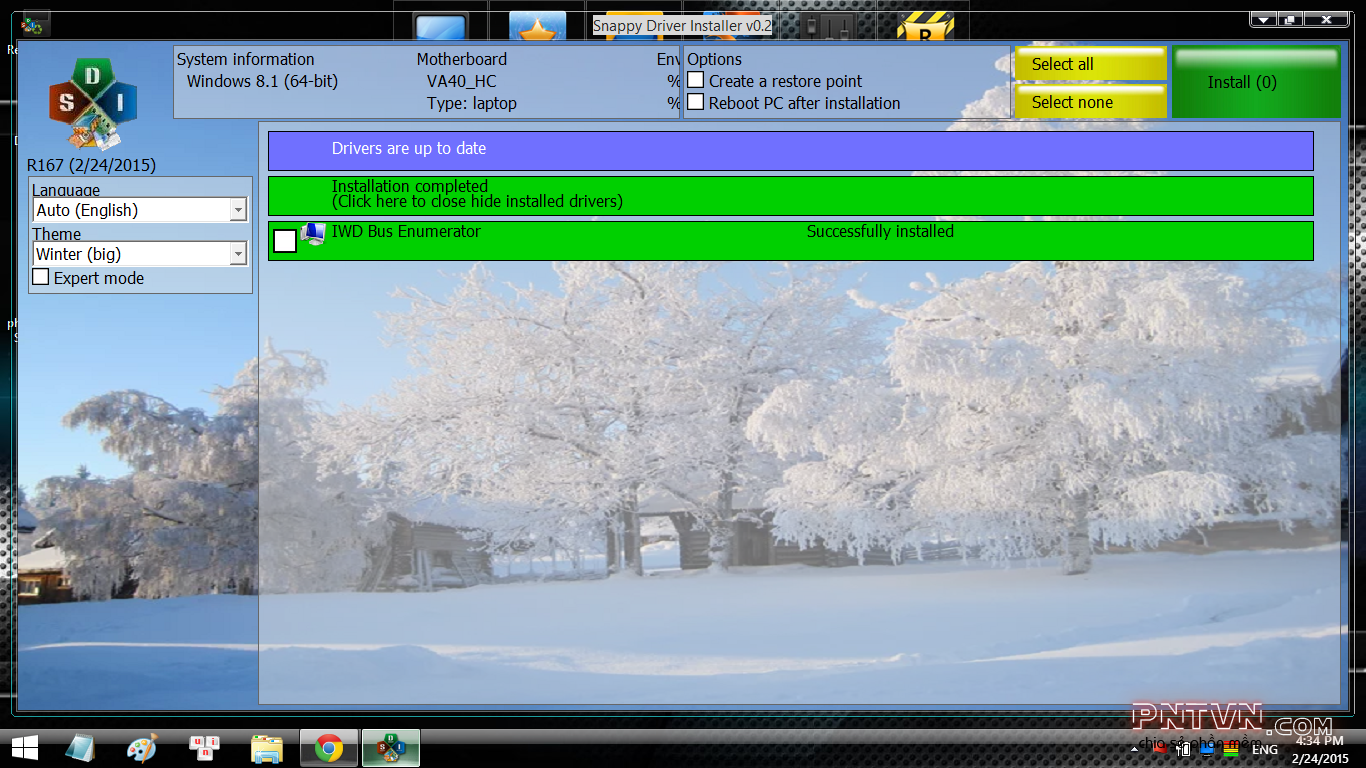Check the IWD Bus Enumerator driver checkbox
The image size is (1366, 768).
pos(285,241)
